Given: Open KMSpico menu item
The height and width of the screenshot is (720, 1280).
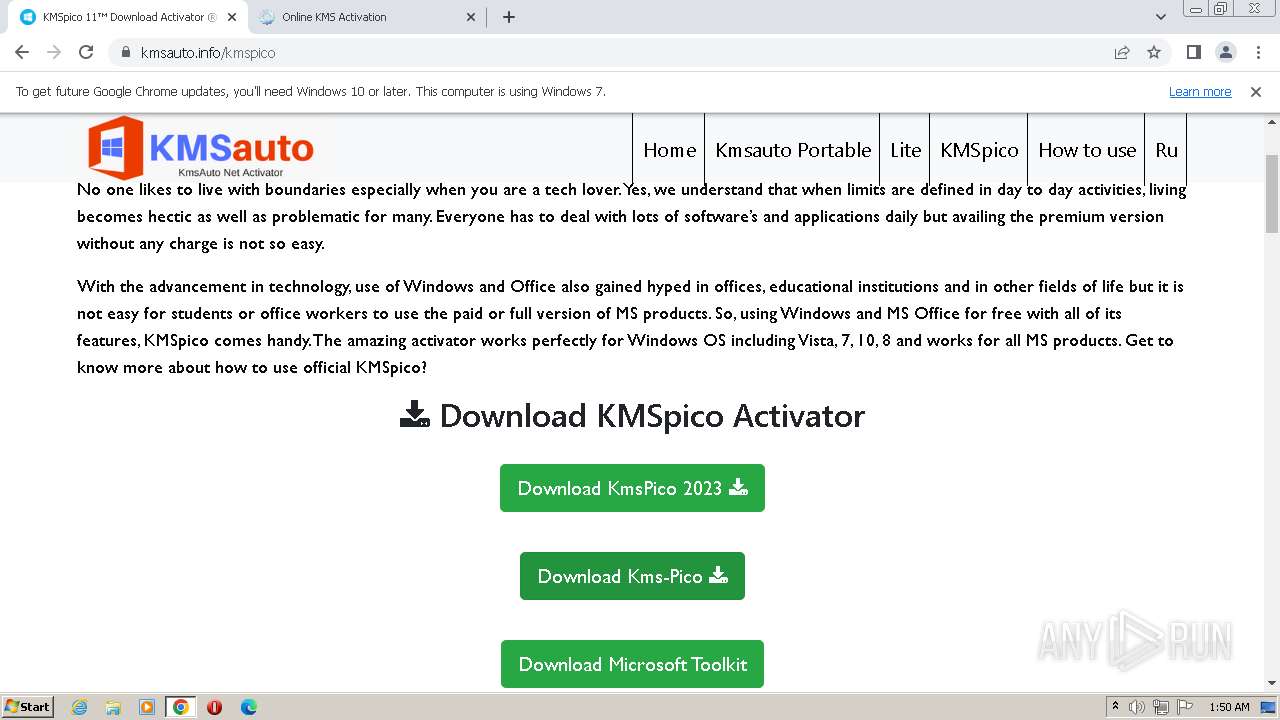Looking at the screenshot, I should [979, 150].
